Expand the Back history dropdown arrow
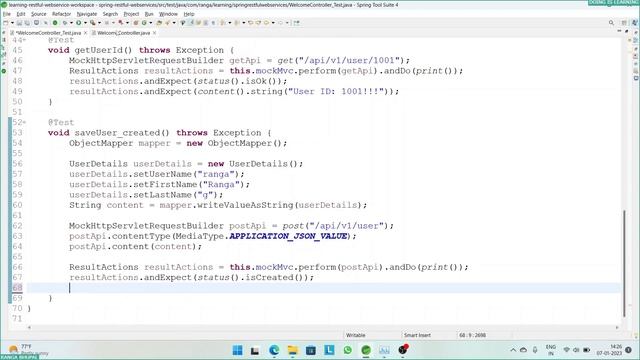 (273, 23)
